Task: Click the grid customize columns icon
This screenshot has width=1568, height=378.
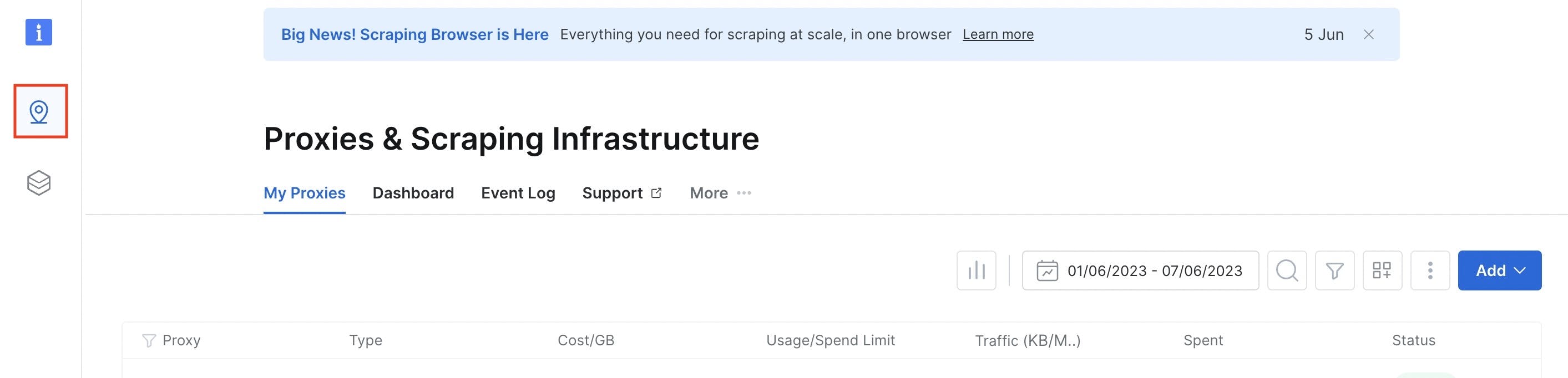Action: [1382, 270]
